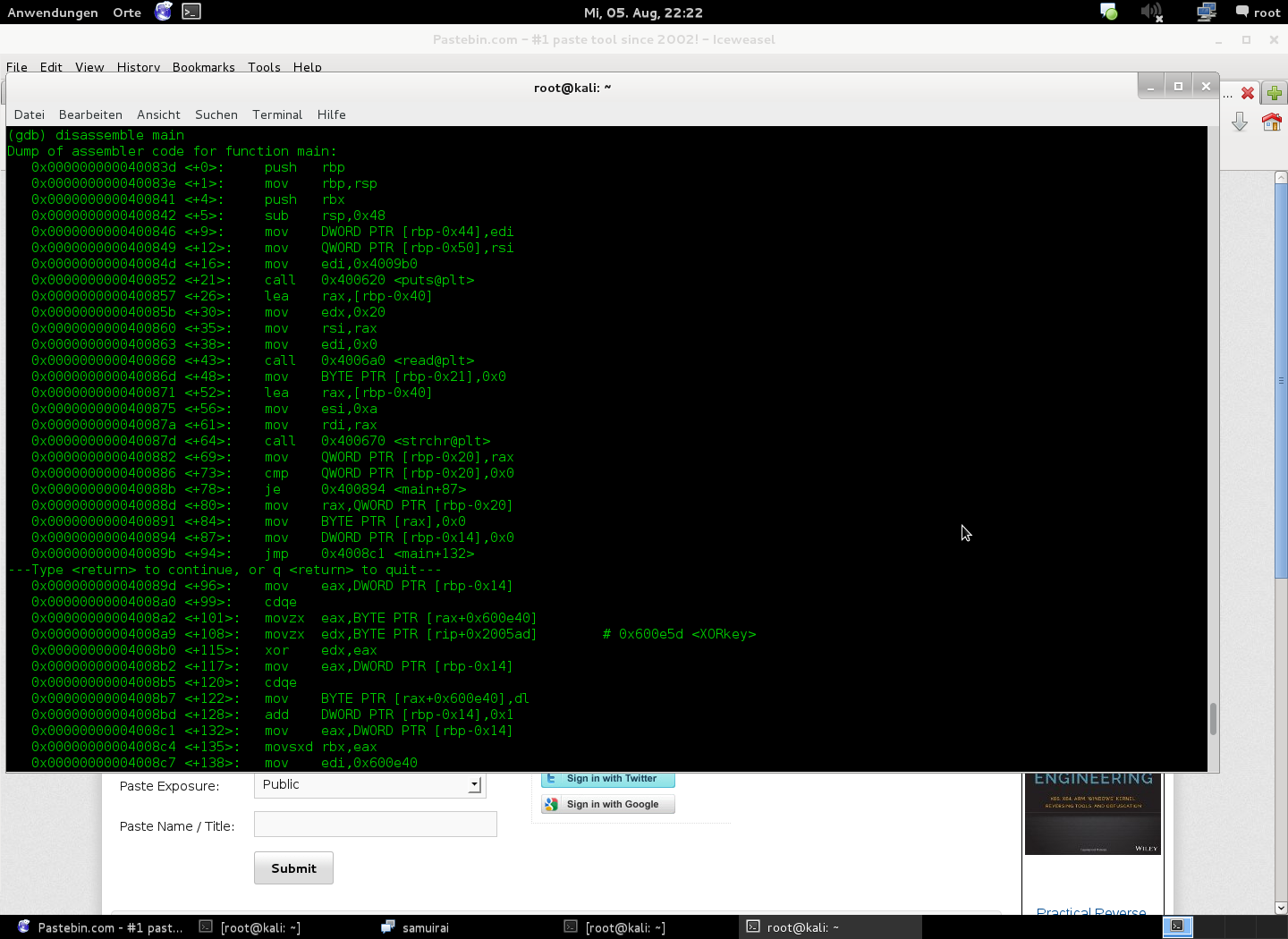The image size is (1288, 939).
Task: Open Iceweasel History menu
Action: click(139, 67)
